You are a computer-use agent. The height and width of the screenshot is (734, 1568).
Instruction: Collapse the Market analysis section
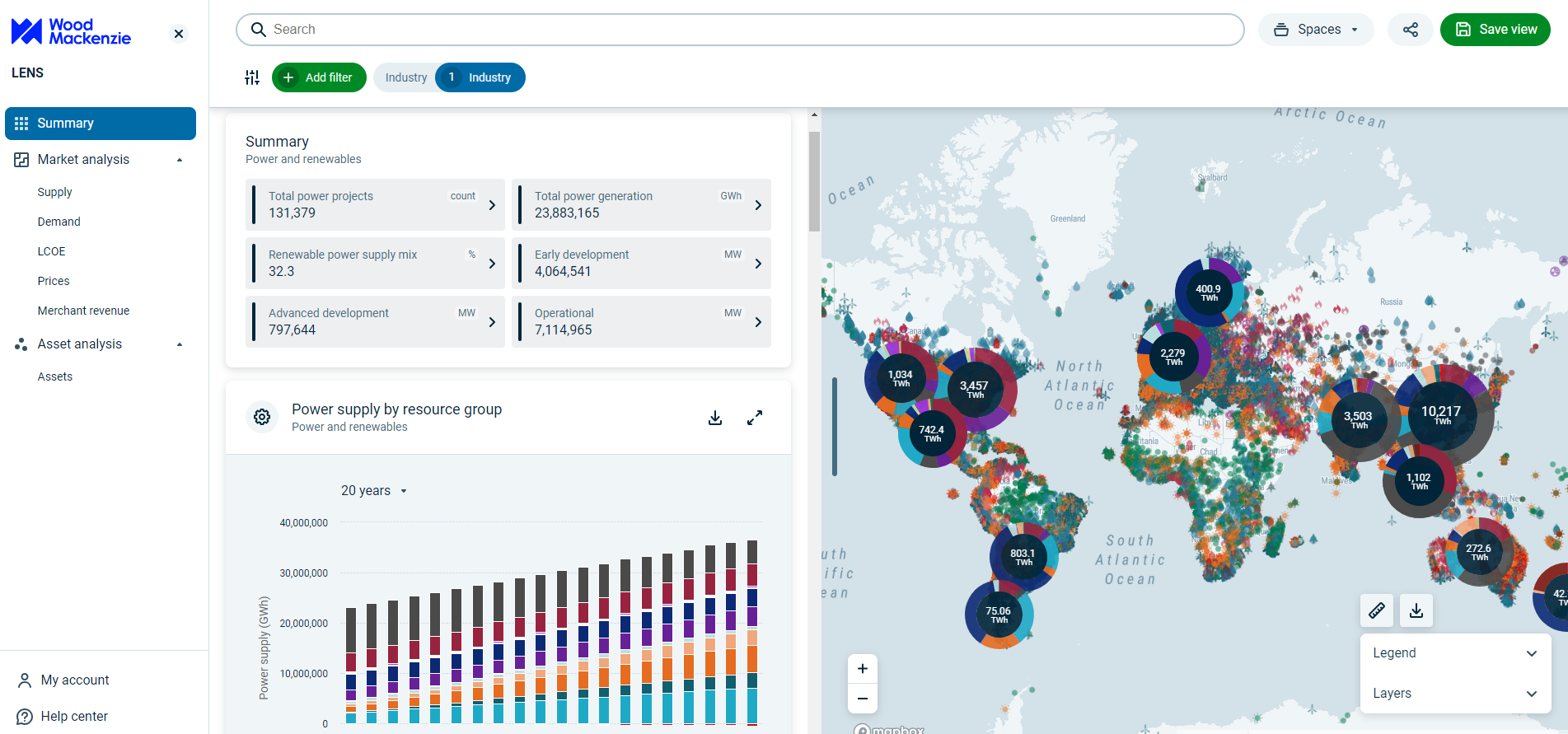pyautogui.click(x=179, y=160)
